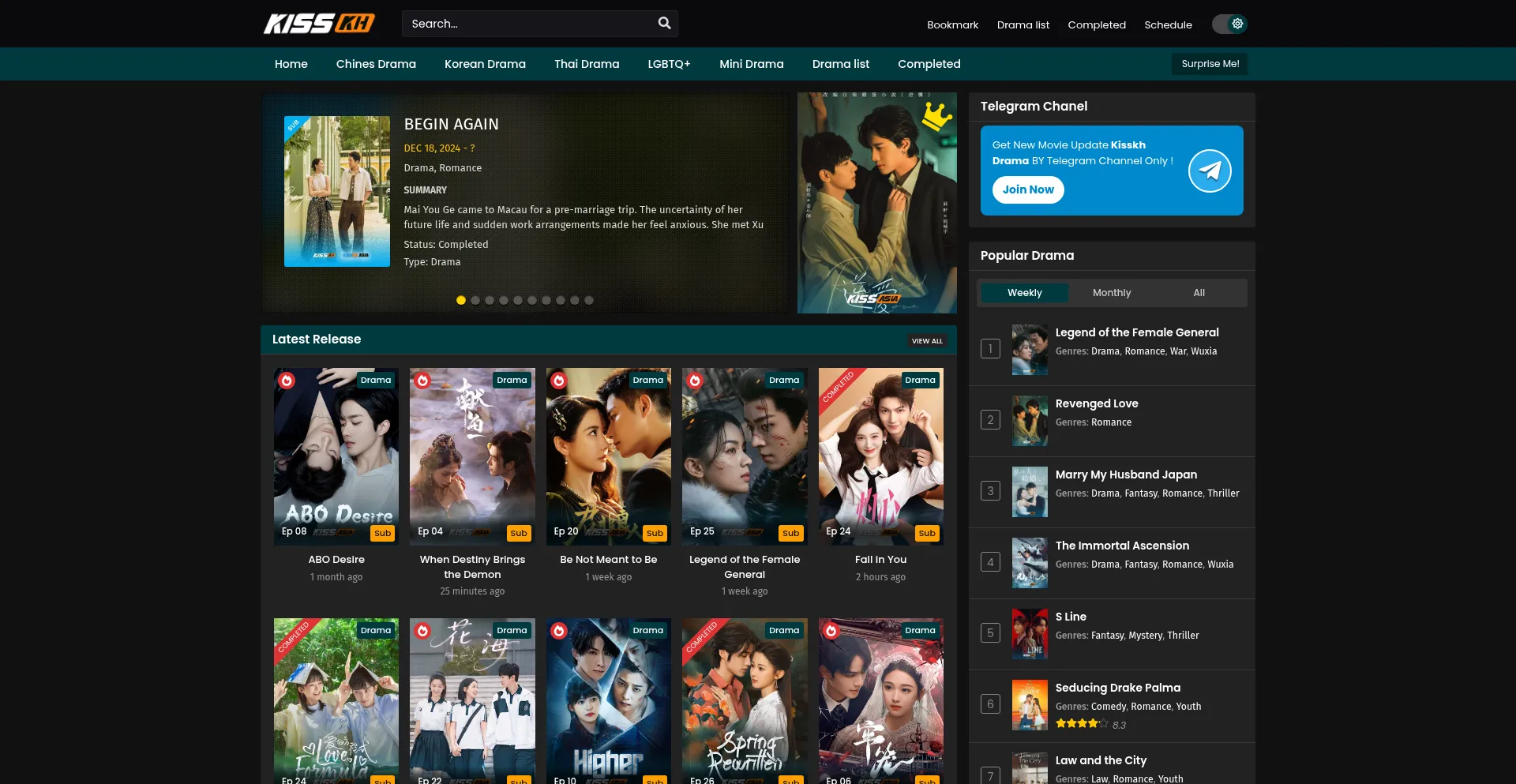Toggle the dark mode theme switch
Viewport: 1516px width, 784px height.
[1229, 24]
